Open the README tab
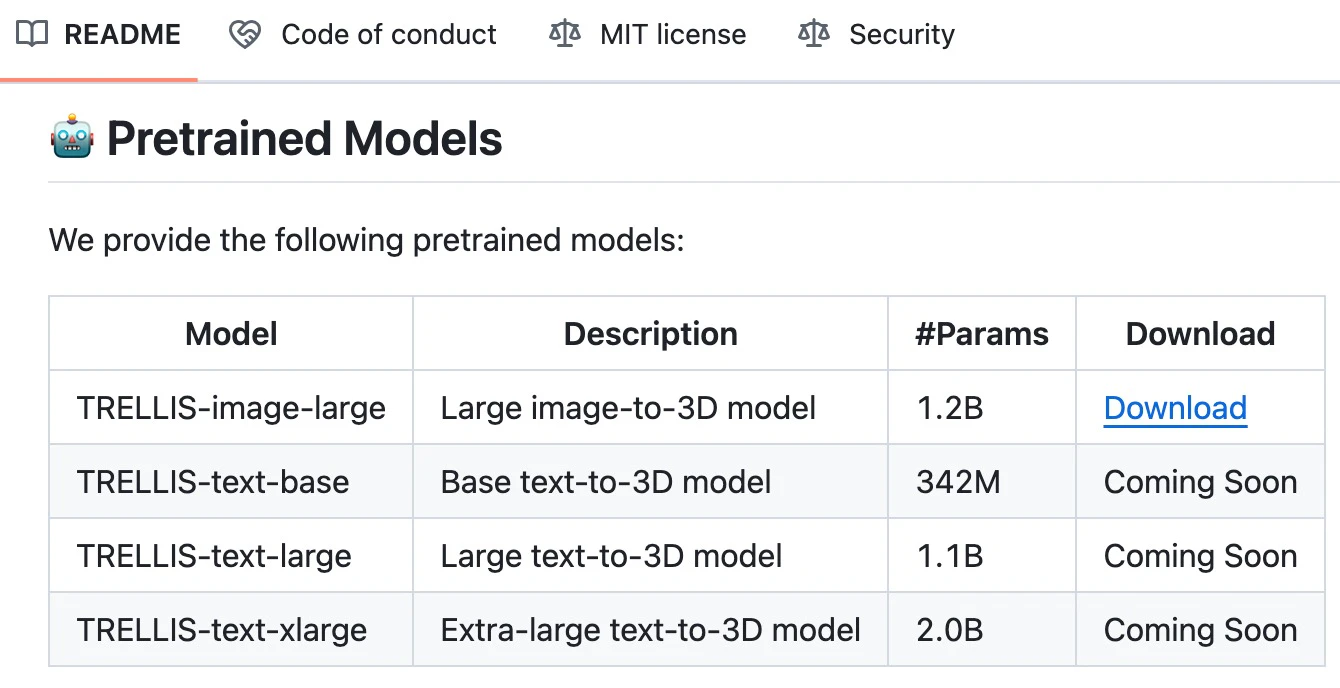The height and width of the screenshot is (688, 1340). click(99, 35)
